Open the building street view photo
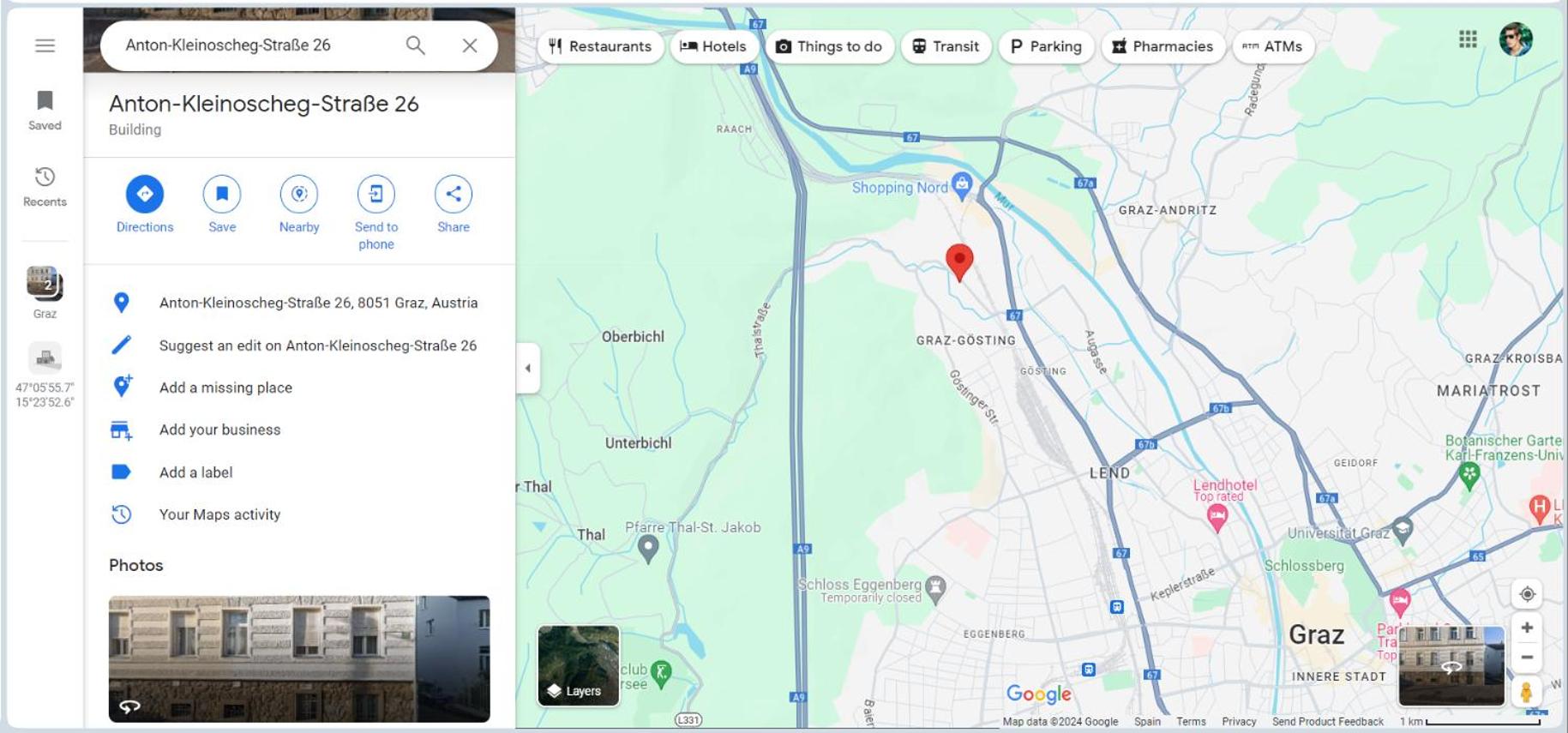Screen dimensions: 1568x733 pyautogui.click(x=299, y=658)
